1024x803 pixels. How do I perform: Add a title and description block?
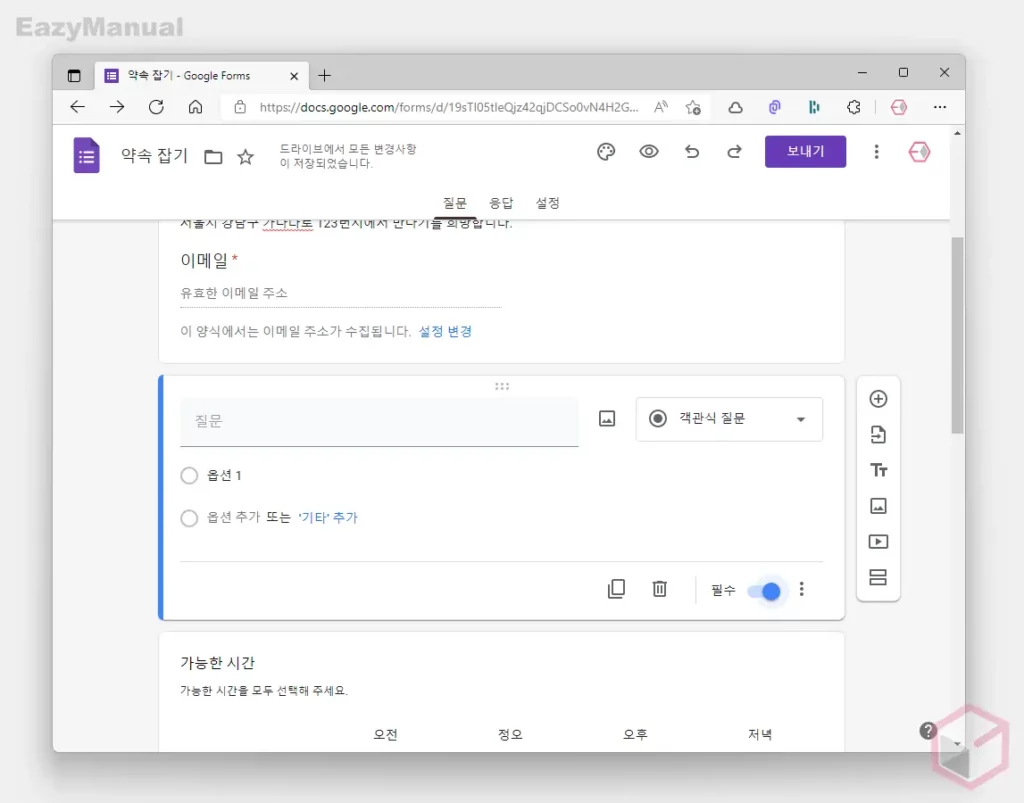[x=878, y=469]
